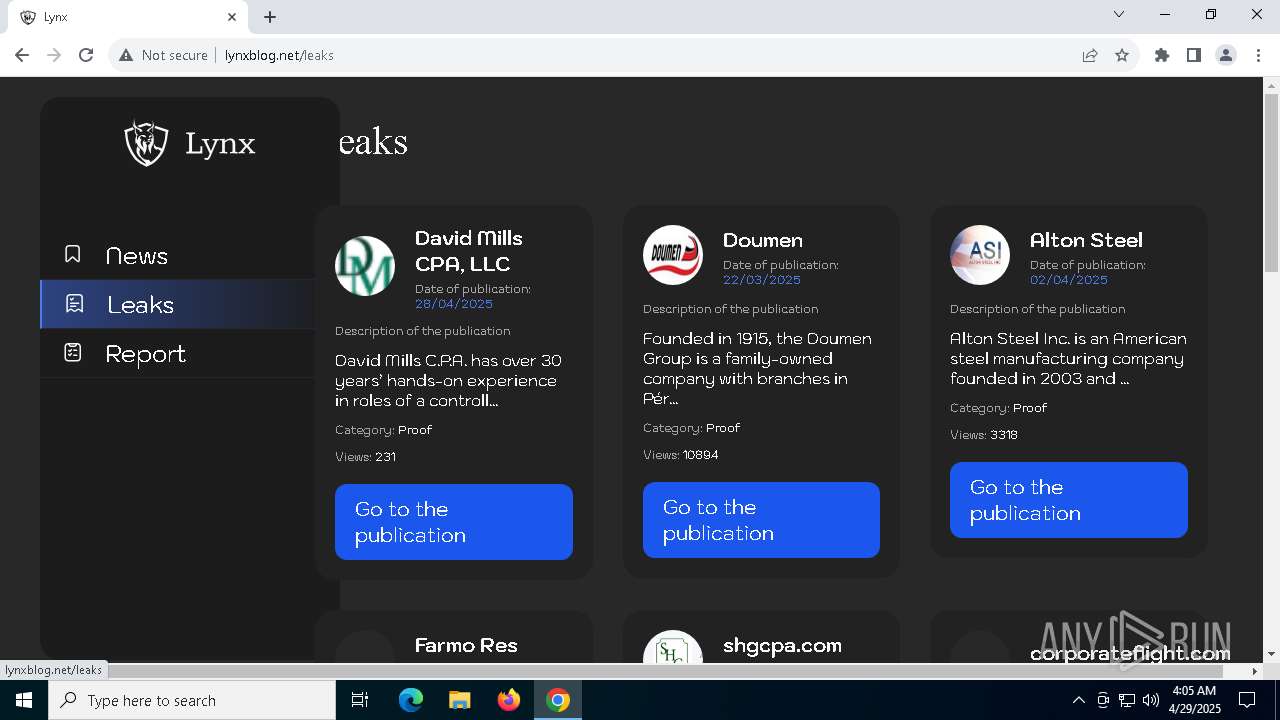Click the views count 10894
Screen dimensions: 1280x720
tap(700, 454)
